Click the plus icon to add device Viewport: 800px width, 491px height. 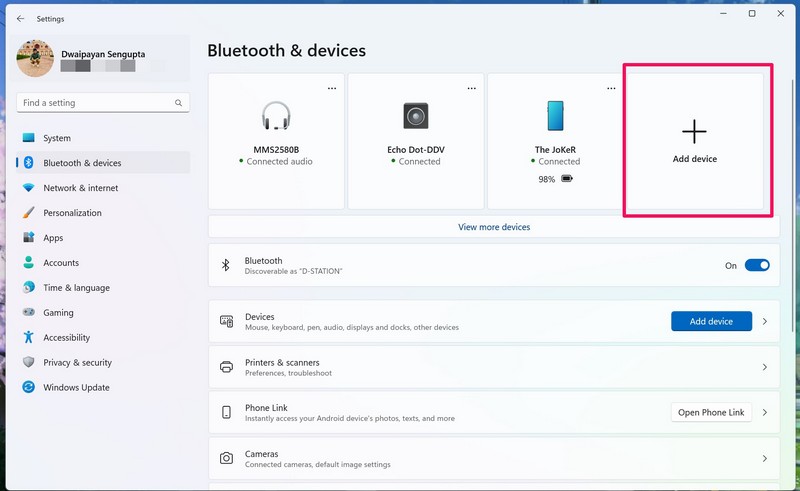[x=694, y=132]
